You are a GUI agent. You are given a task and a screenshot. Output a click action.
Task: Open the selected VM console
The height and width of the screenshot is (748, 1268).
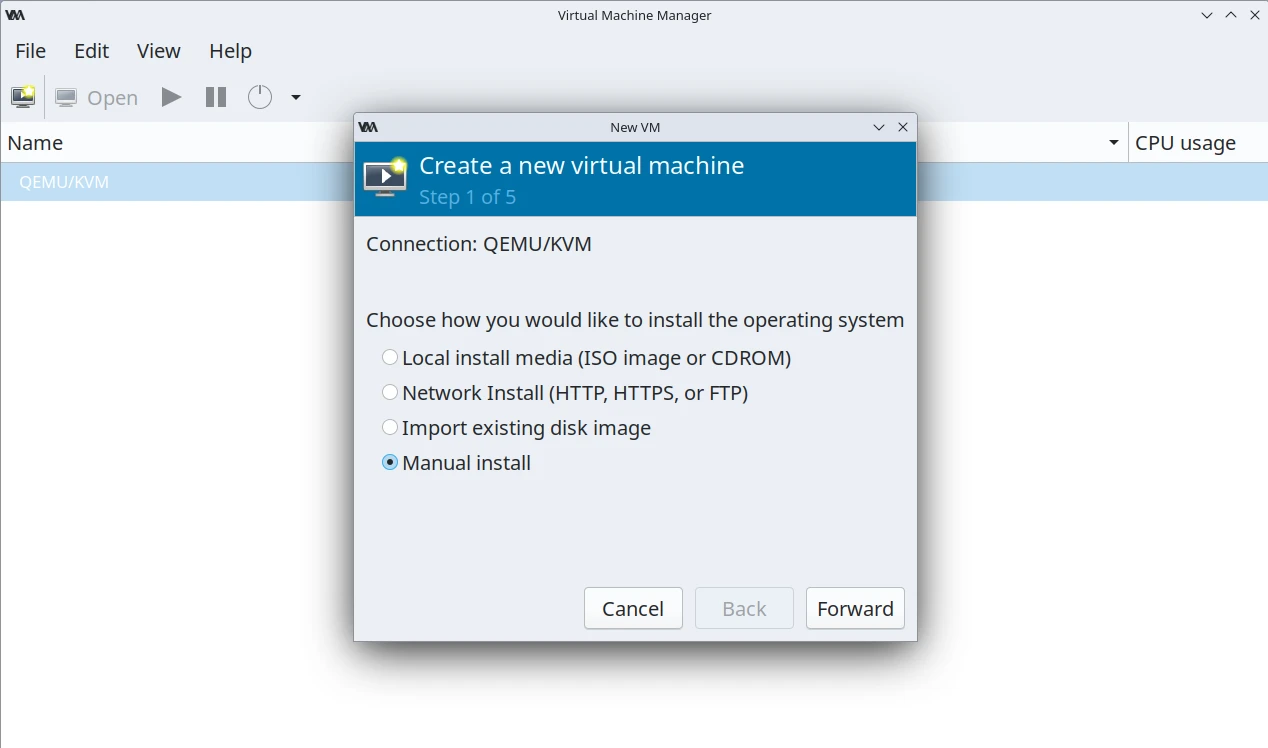click(x=96, y=97)
